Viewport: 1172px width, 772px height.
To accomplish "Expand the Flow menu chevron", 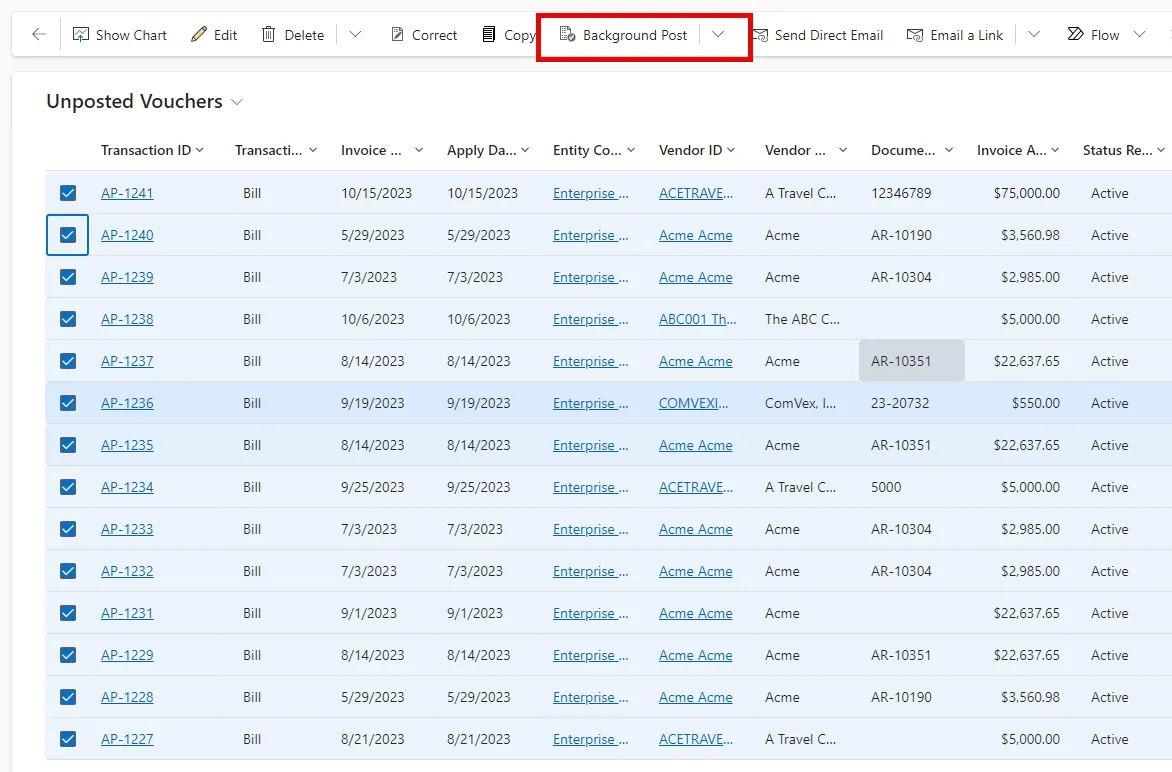I will click(1140, 34).
